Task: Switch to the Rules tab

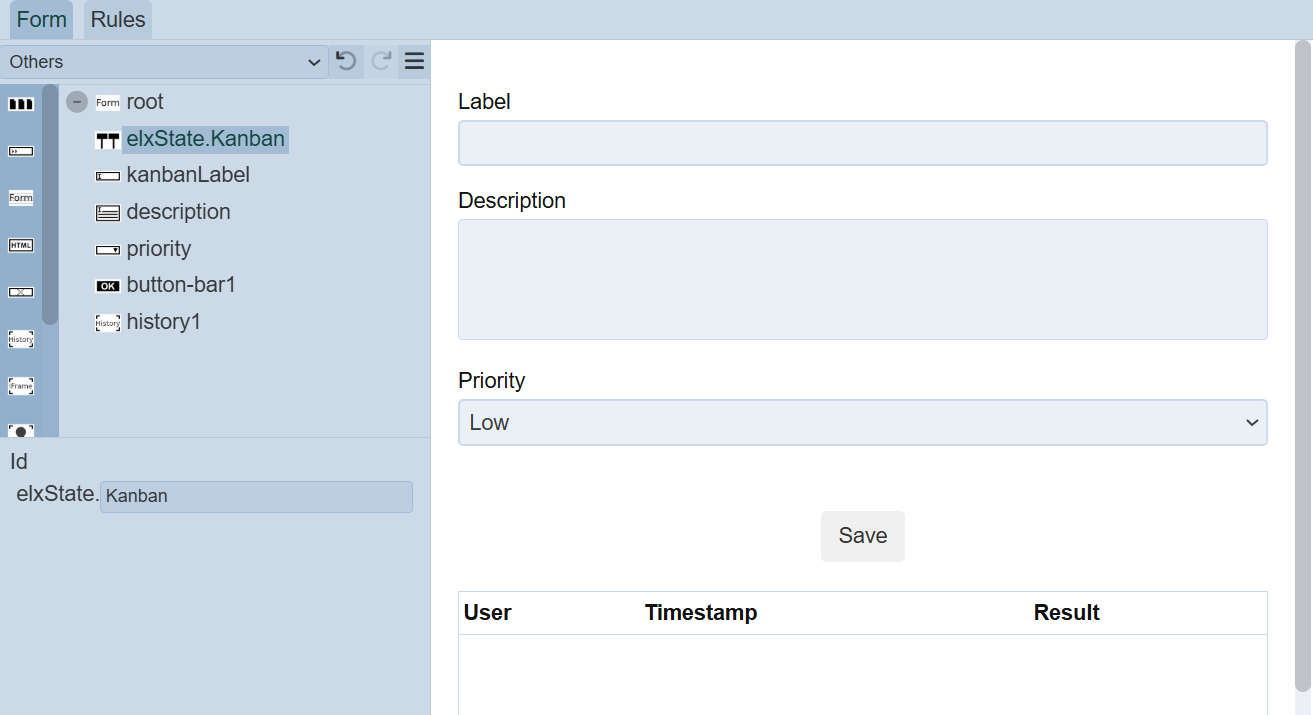Action: point(118,20)
